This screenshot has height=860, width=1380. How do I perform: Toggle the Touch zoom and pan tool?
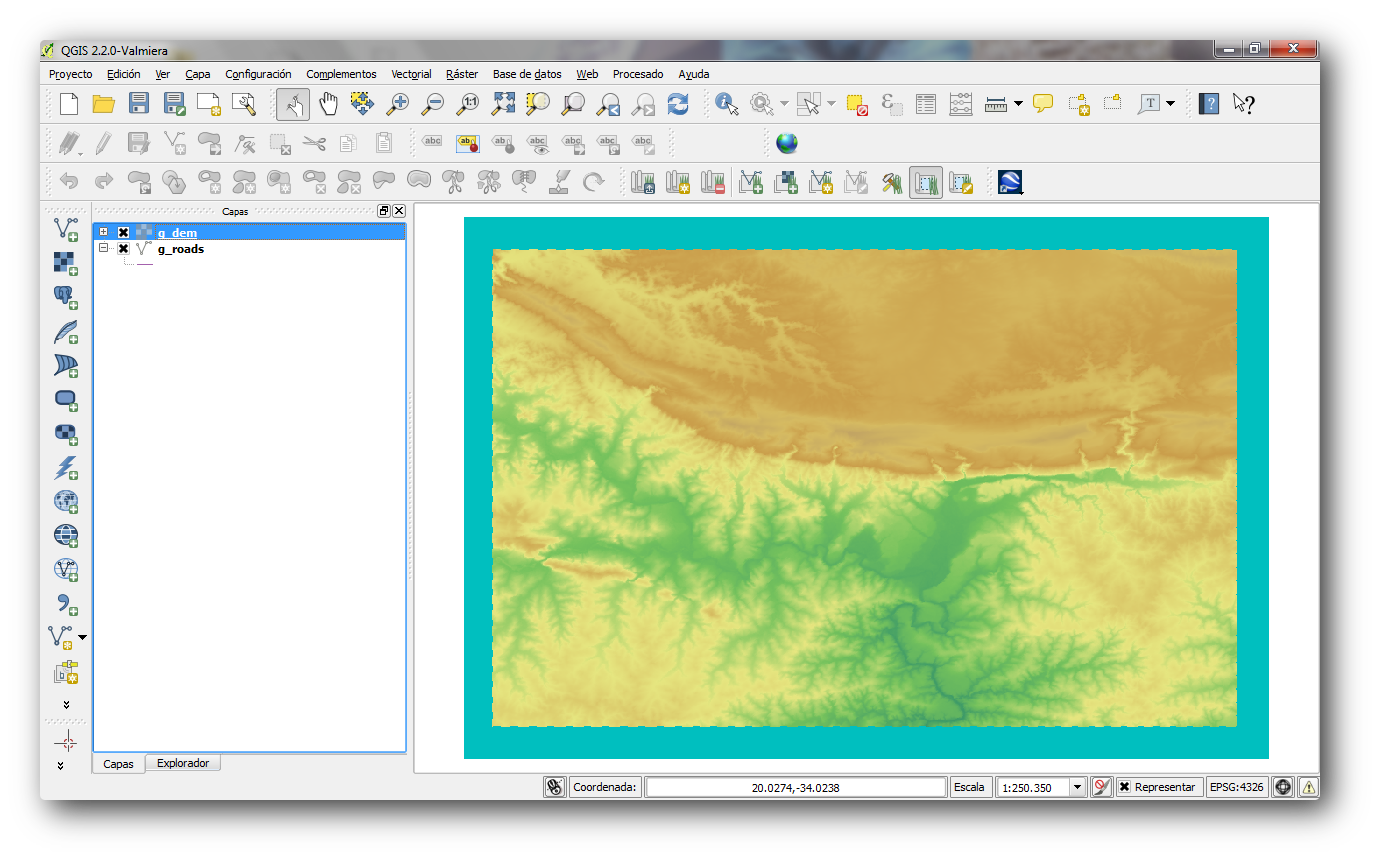[x=293, y=103]
